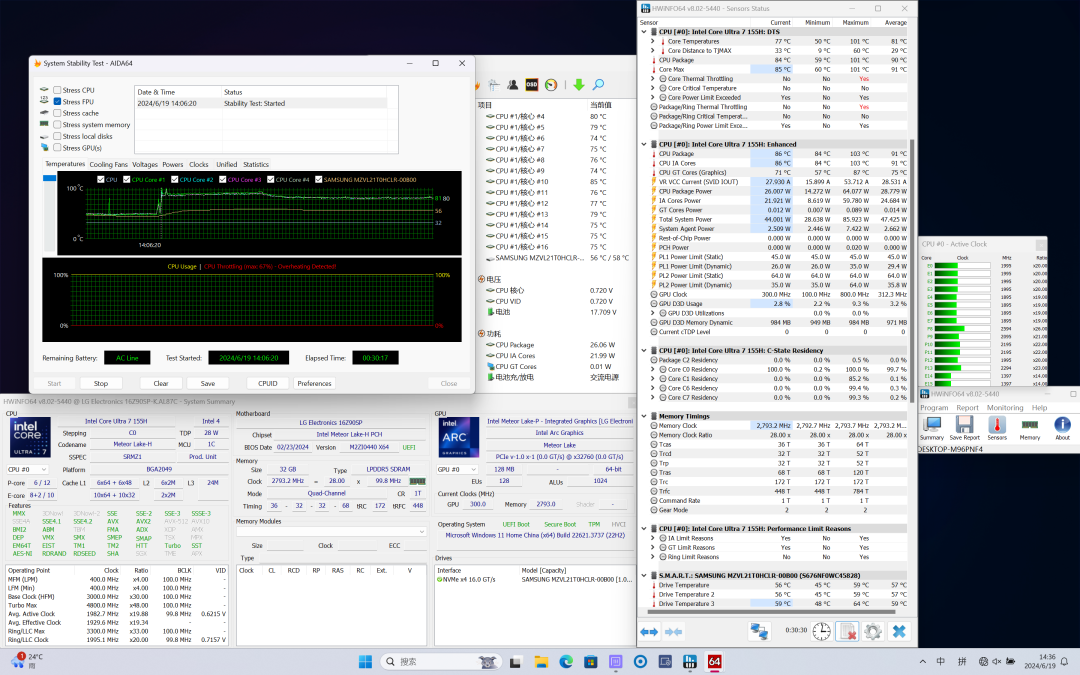The height and width of the screenshot is (675, 1080).
Task: Open the CPU #0 selector dropdown in System Summary
Action: (x=27, y=470)
